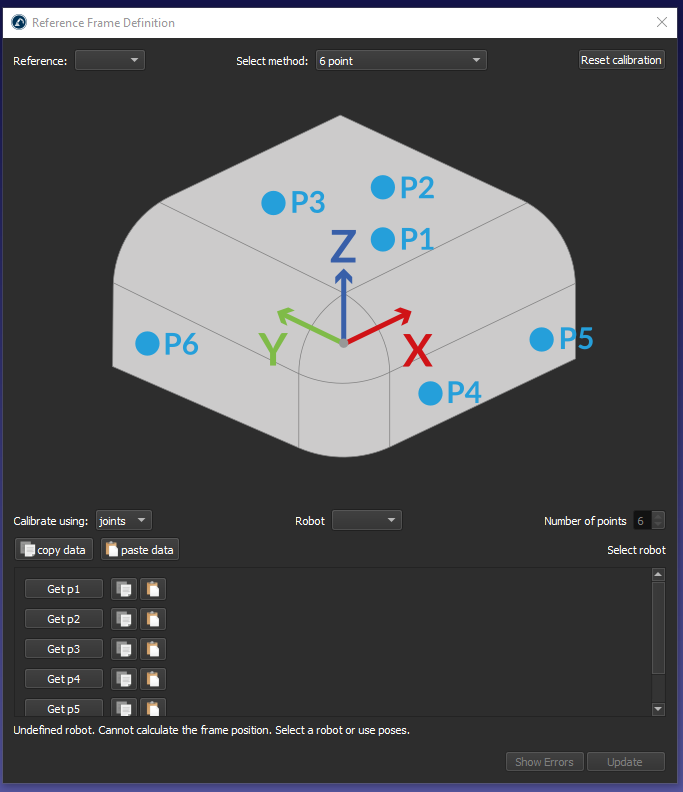Click the Number of points field

click(x=643, y=521)
